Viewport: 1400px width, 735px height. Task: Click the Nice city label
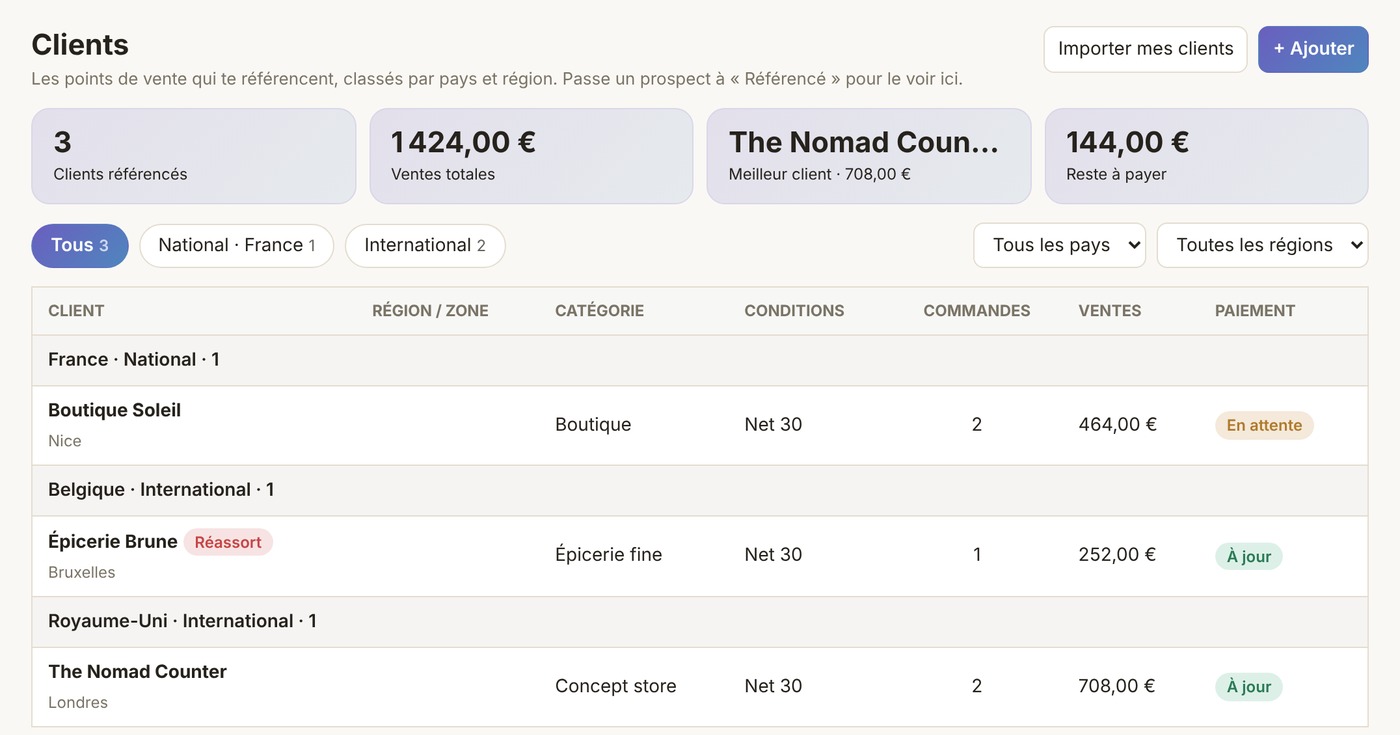(x=65, y=441)
